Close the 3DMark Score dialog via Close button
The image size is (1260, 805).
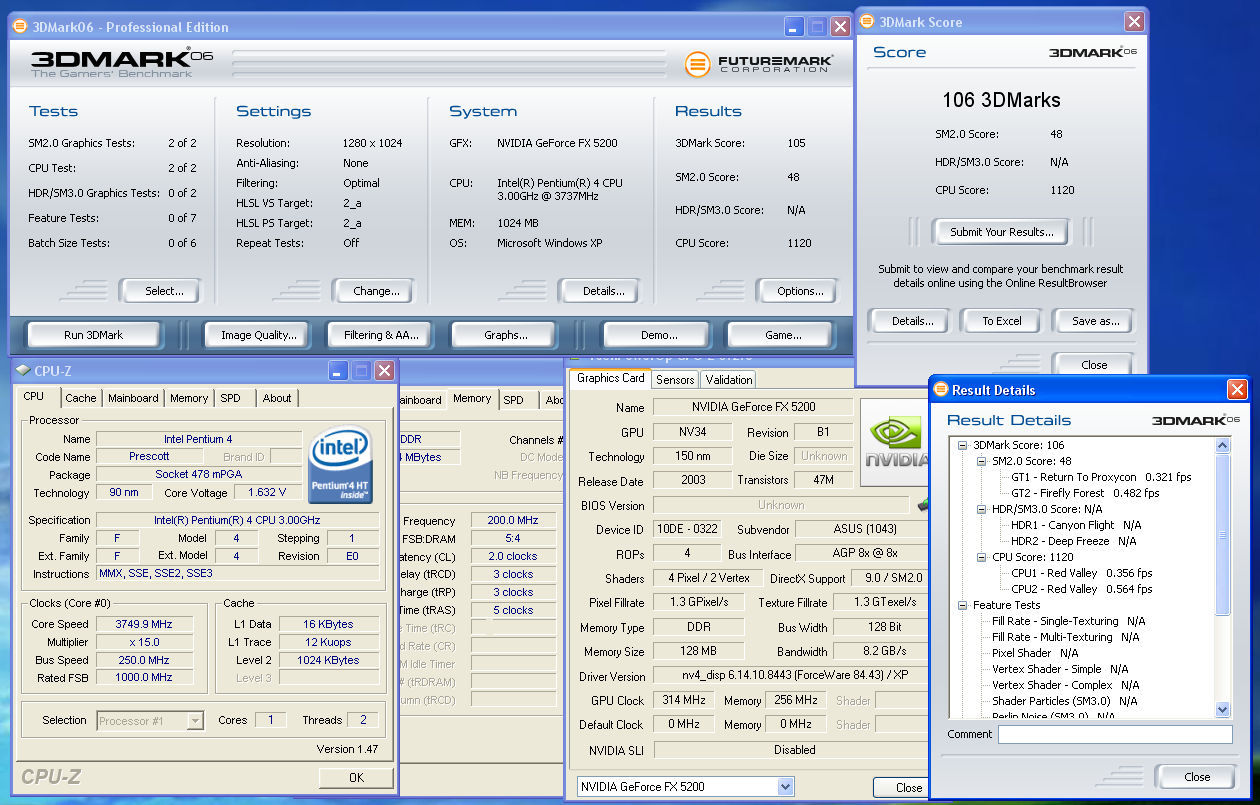pos(1094,364)
